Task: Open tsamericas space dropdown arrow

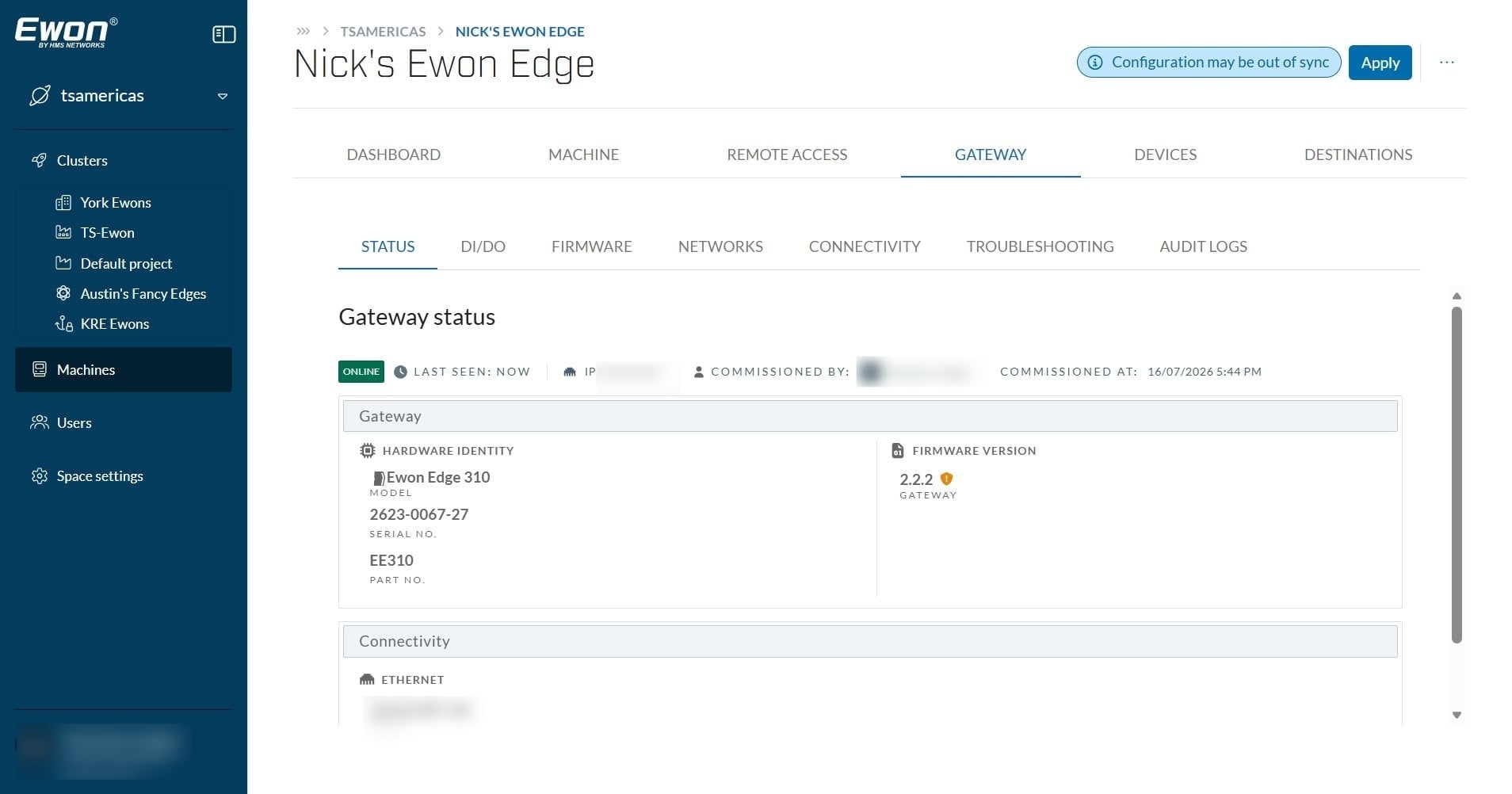Action: (x=223, y=97)
